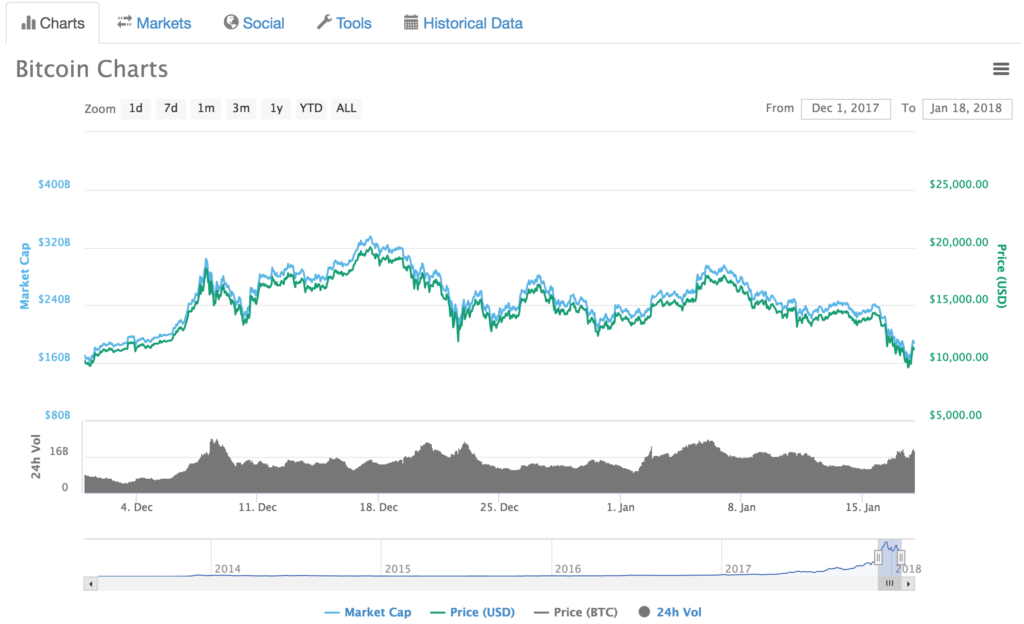Click the navigator scrollbar left arrow
1024x624 pixels.
point(91,584)
